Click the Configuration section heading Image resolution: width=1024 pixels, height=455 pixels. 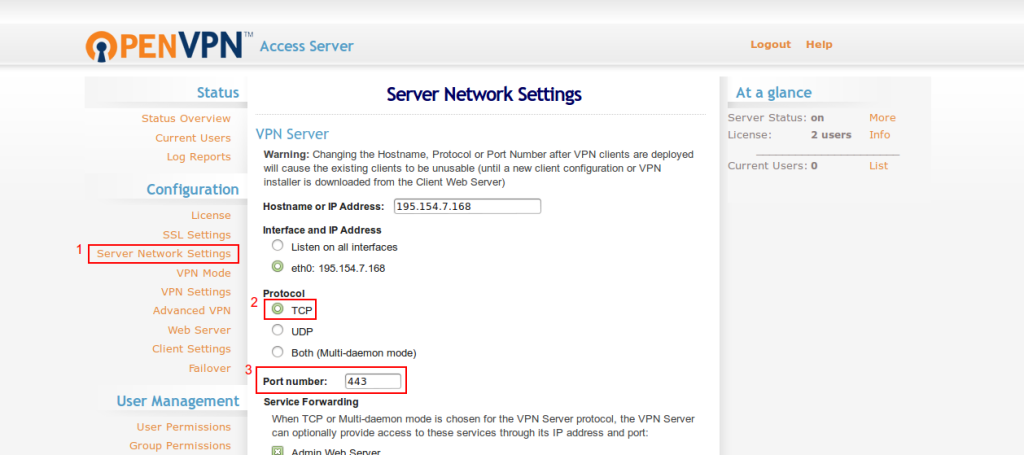pos(193,190)
